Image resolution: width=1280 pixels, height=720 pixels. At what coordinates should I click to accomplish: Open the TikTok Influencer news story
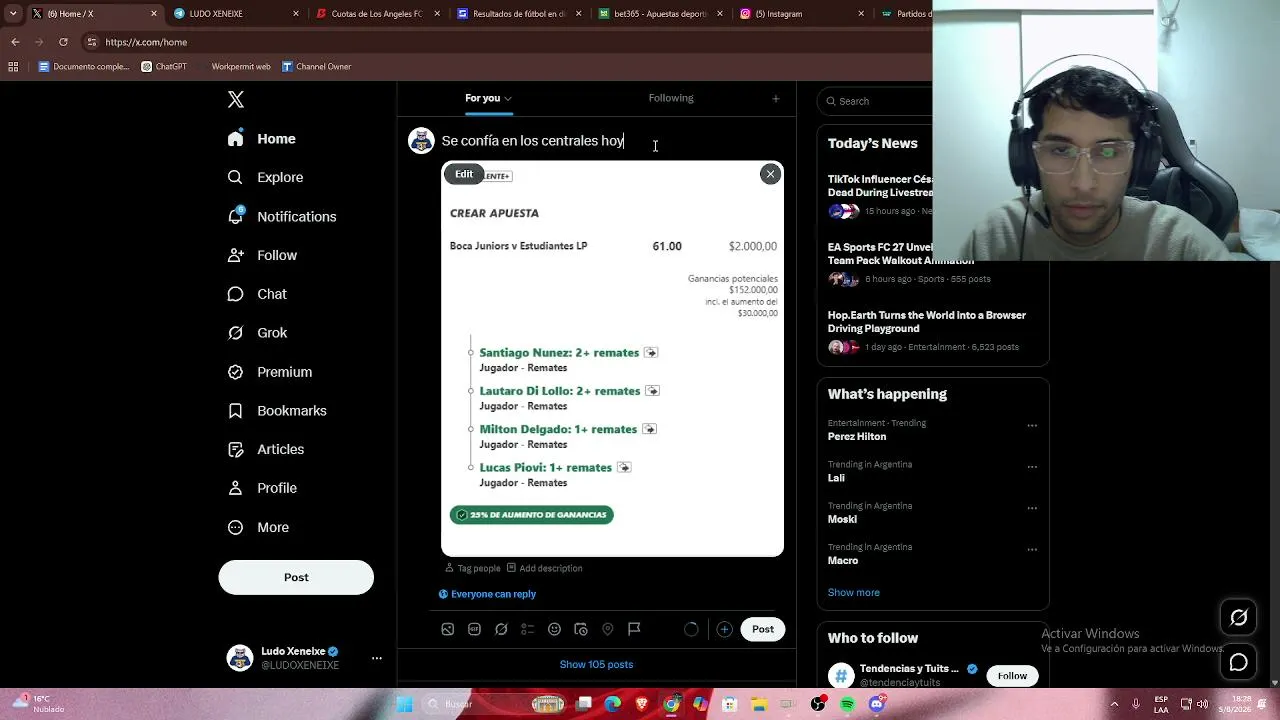[x=880, y=195]
